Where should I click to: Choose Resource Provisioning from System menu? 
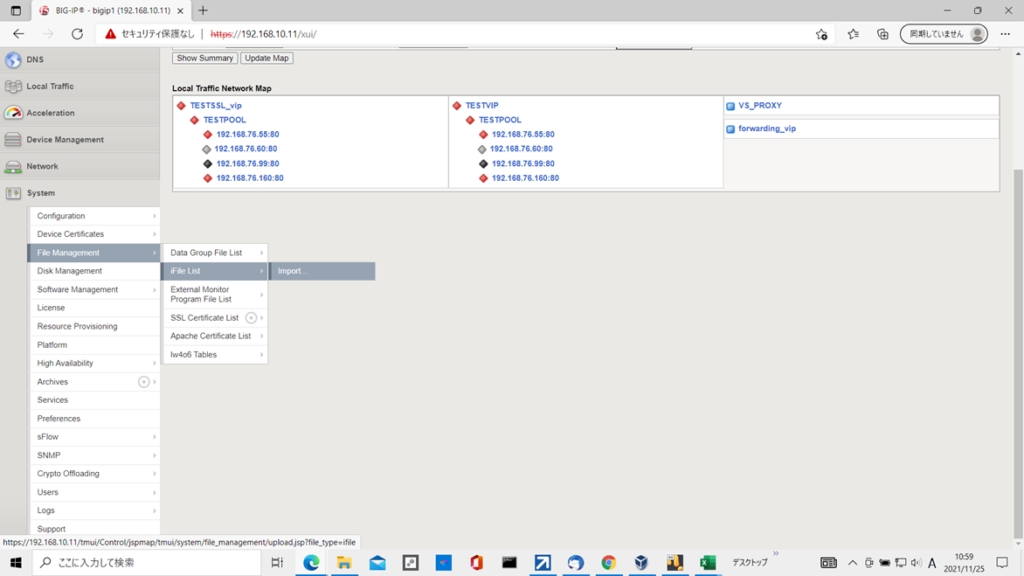point(77,326)
